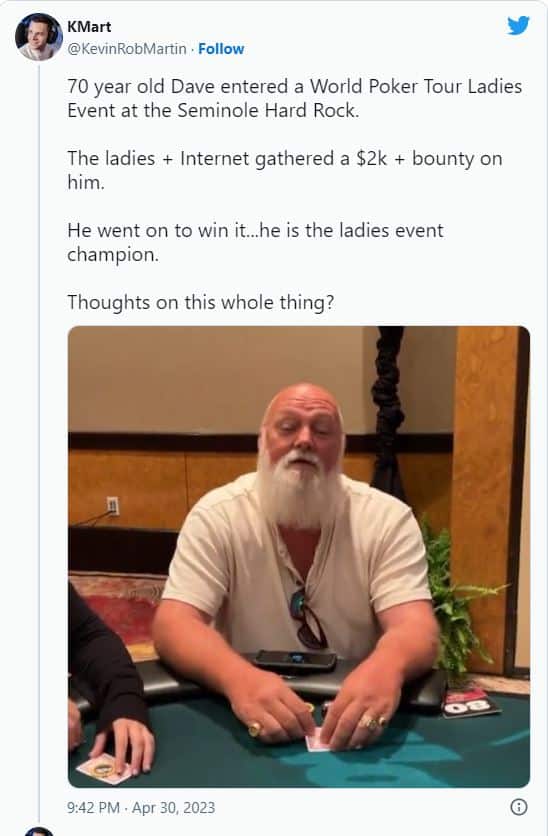Visit the @KevinRobMartin handle
This screenshot has height=836, width=548.
coord(127,49)
